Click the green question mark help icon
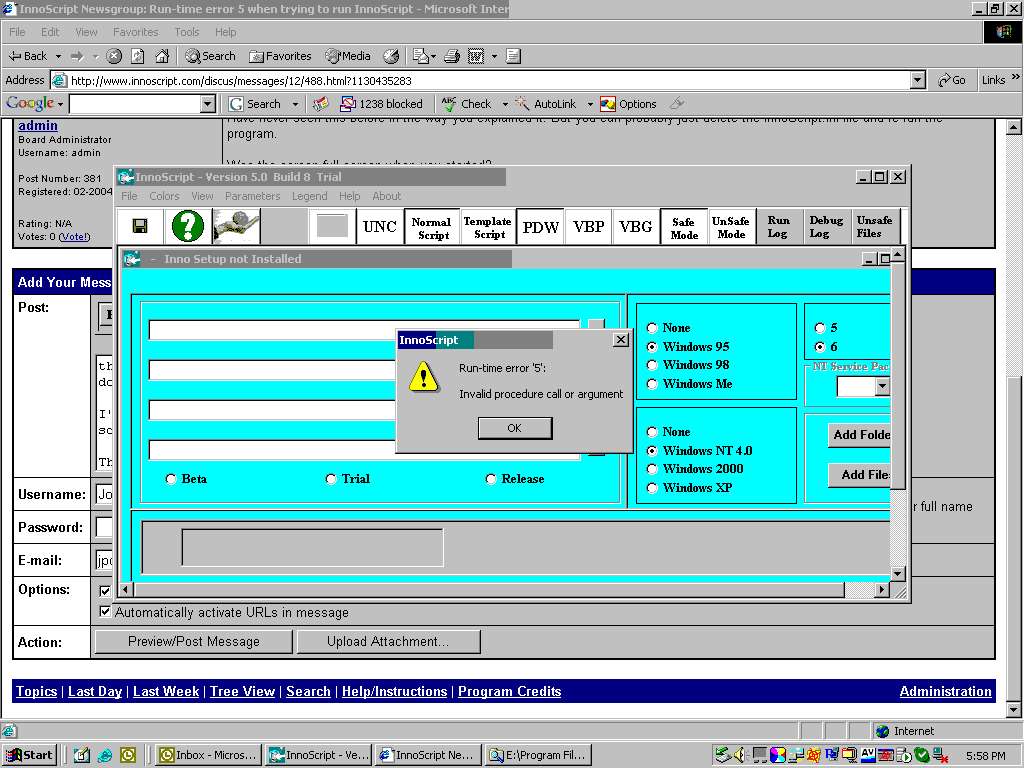1024x768 pixels. pyautogui.click(x=188, y=227)
